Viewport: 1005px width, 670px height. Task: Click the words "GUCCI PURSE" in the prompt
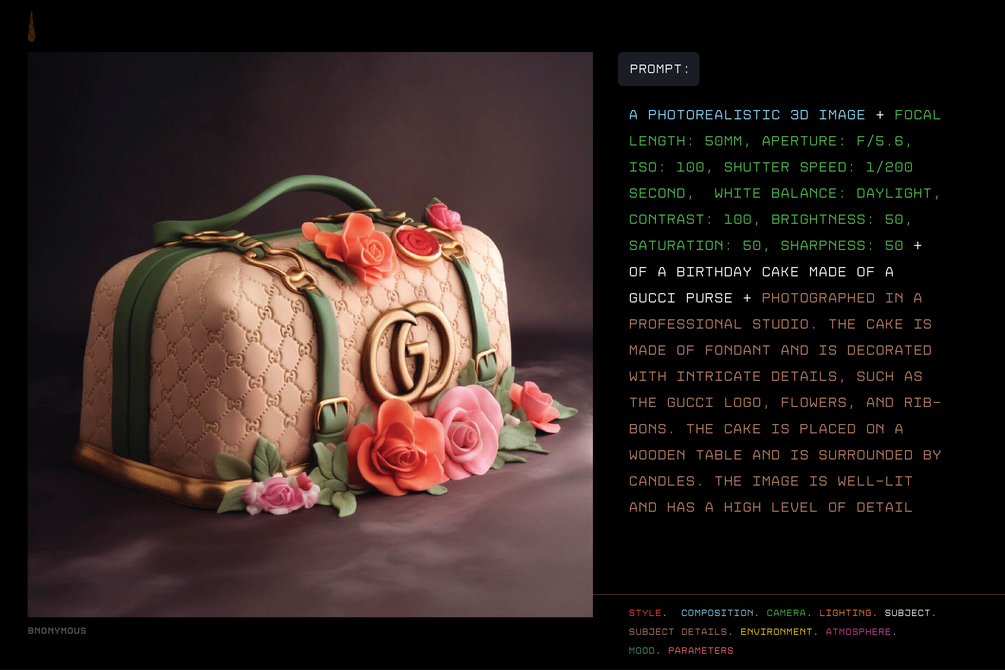tap(680, 298)
